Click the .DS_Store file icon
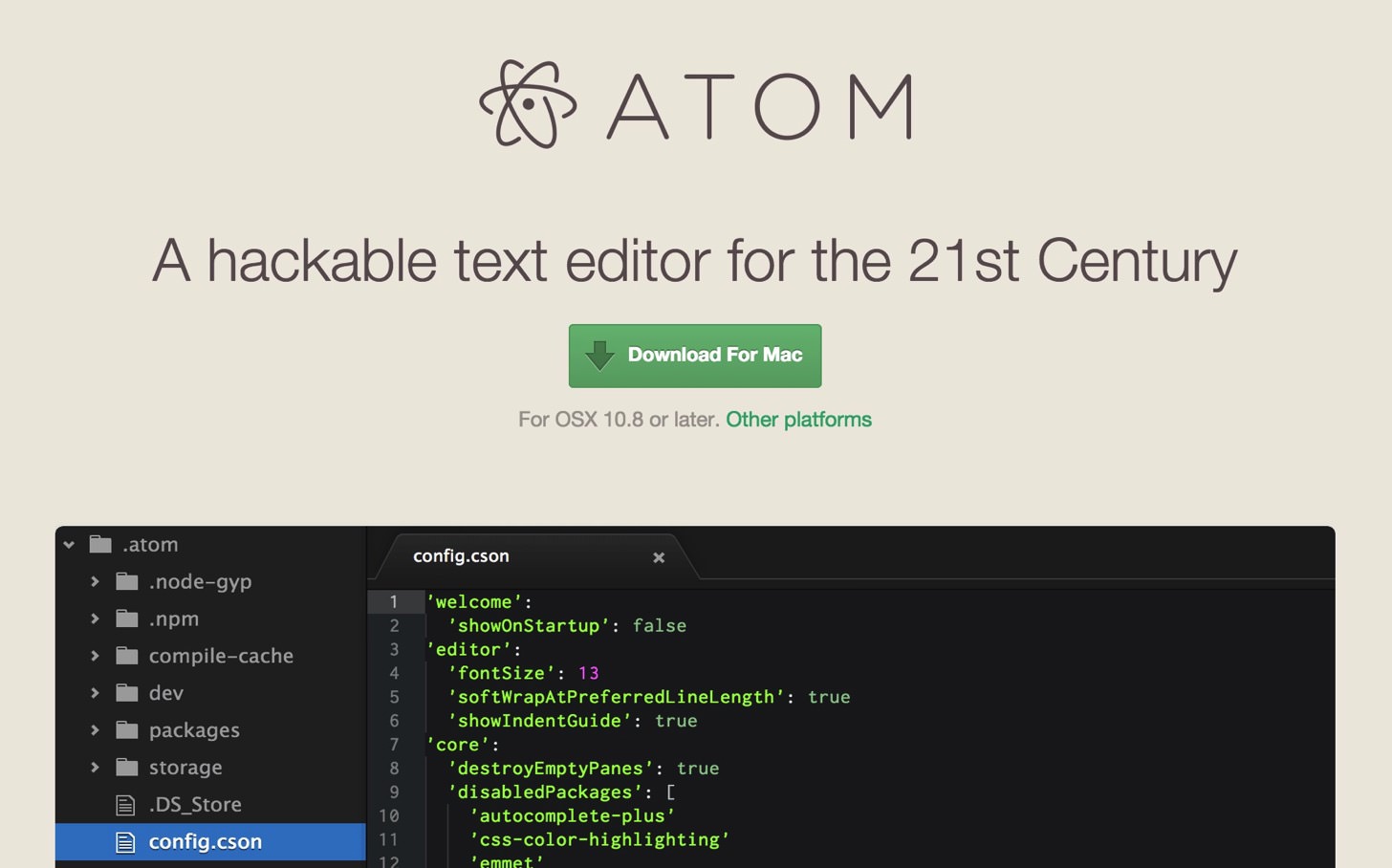This screenshot has height=868, width=1392. pyautogui.click(x=125, y=805)
